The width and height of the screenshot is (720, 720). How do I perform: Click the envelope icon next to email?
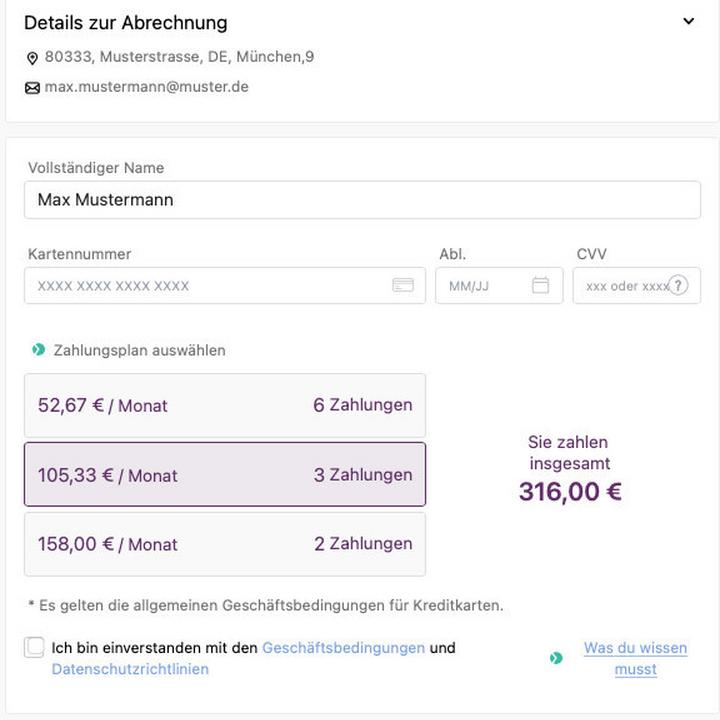32,88
